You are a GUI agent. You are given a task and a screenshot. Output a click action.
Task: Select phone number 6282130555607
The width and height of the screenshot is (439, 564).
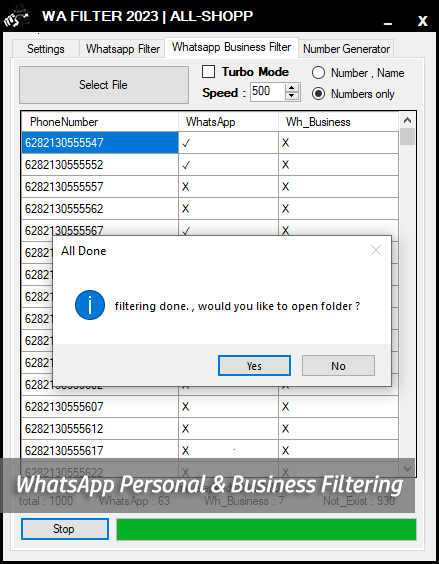100,407
